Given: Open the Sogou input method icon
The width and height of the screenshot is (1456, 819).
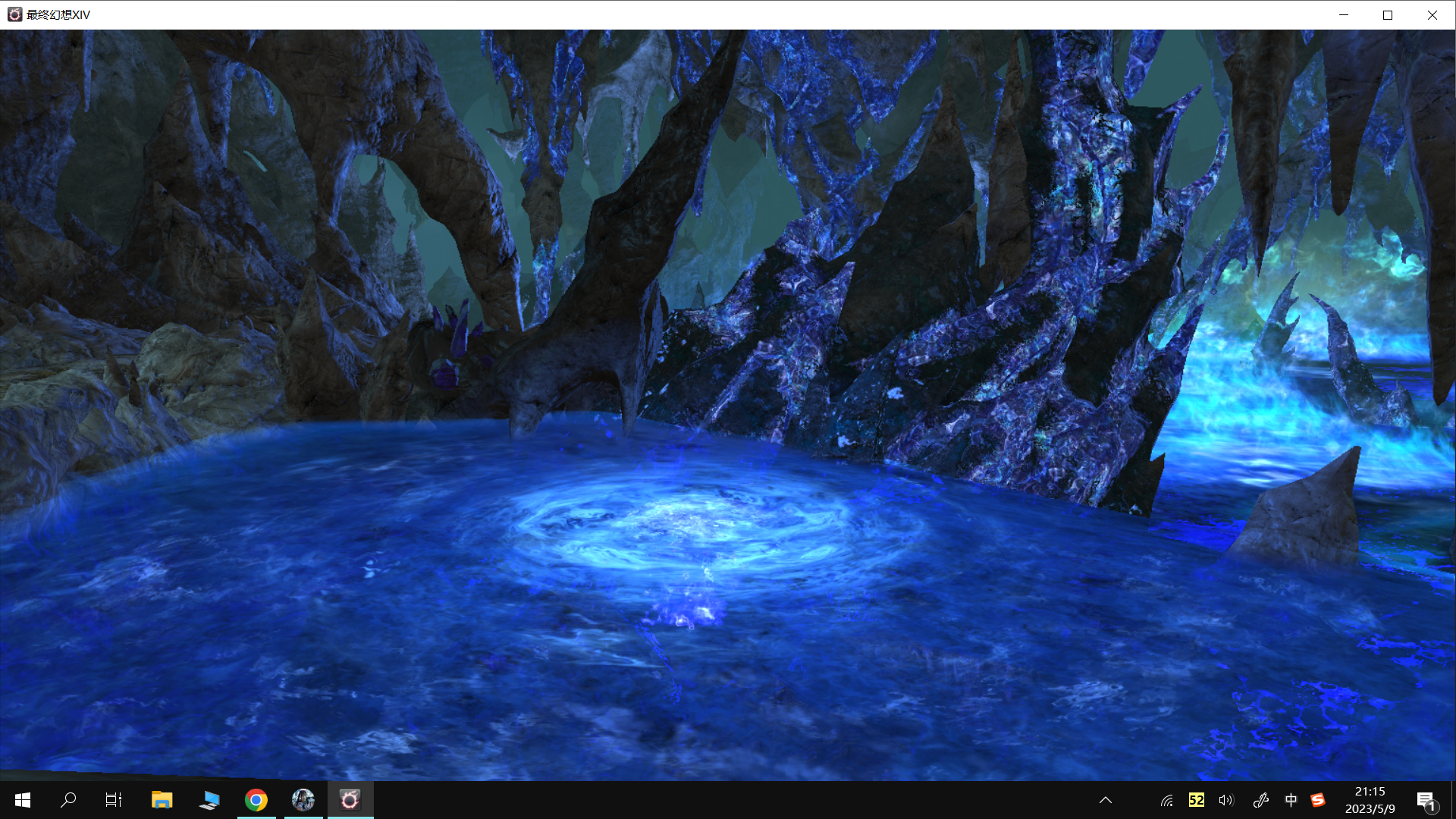Looking at the screenshot, I should (1318, 800).
